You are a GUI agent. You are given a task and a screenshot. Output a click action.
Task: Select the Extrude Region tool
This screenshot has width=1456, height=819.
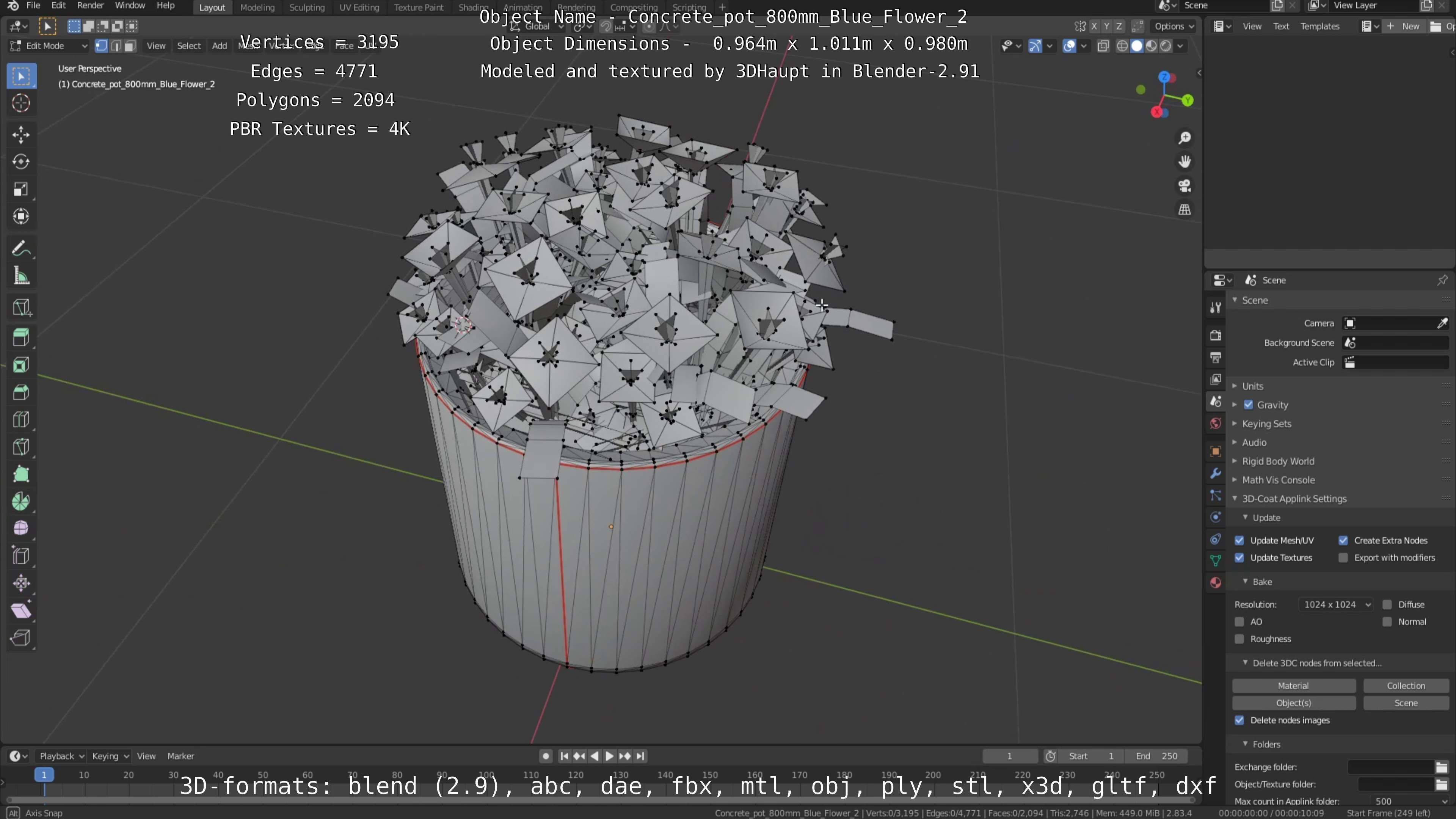21,337
